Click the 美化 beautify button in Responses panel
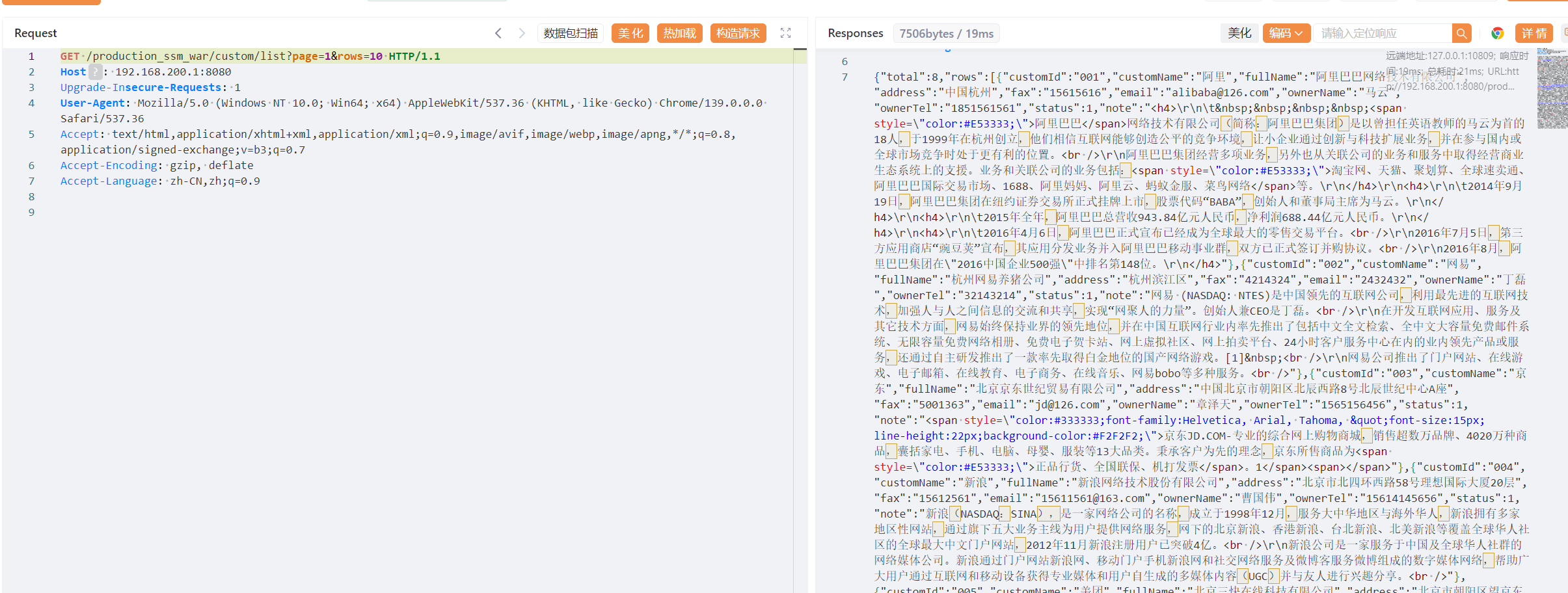 point(1239,33)
